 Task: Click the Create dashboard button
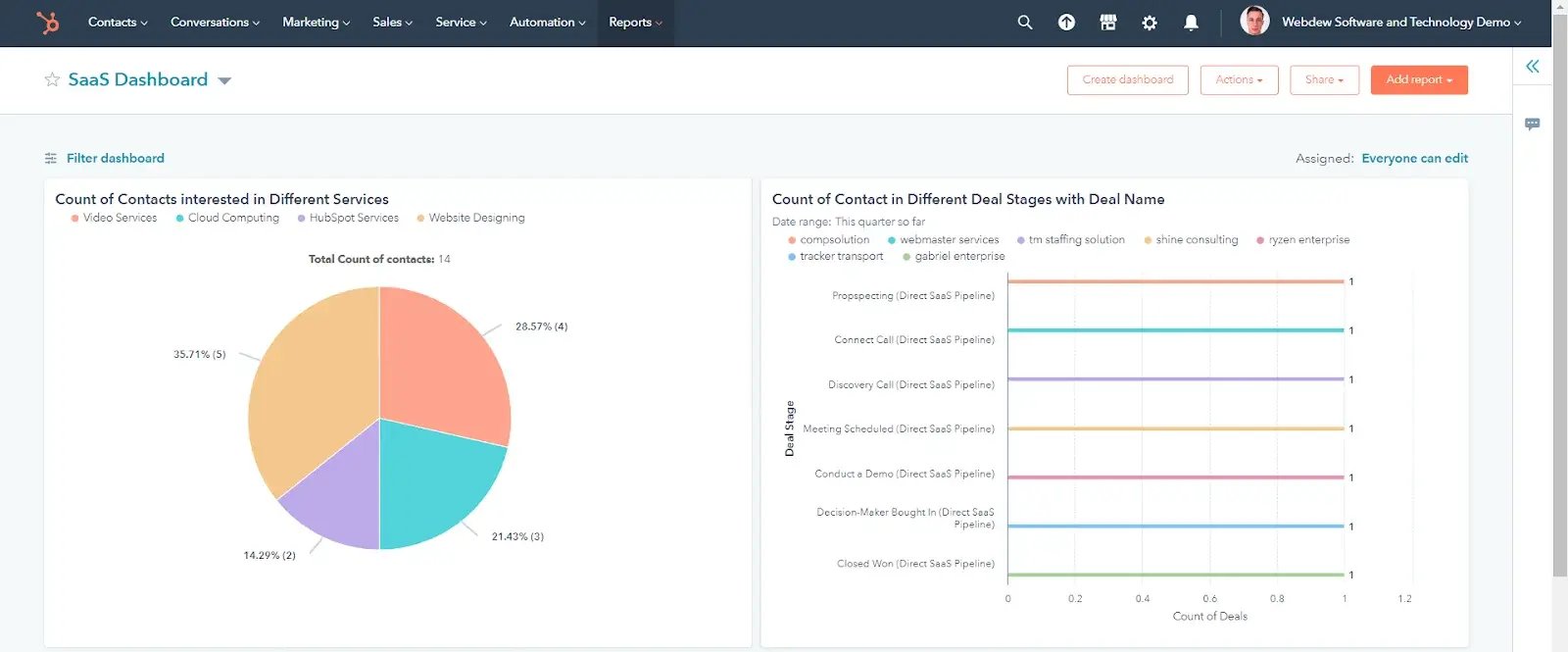click(1127, 79)
